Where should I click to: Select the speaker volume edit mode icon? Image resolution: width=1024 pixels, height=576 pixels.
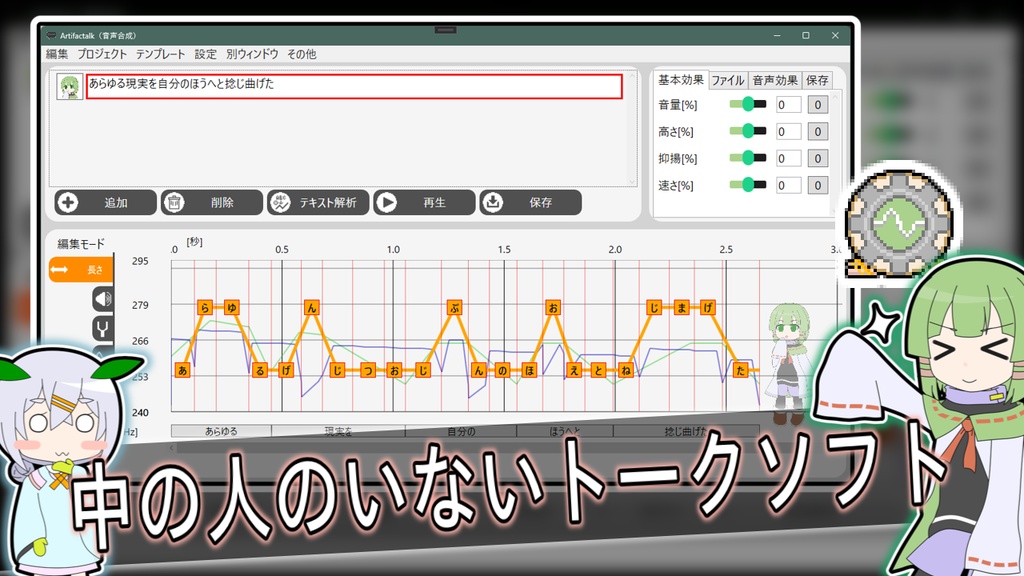tap(103, 299)
